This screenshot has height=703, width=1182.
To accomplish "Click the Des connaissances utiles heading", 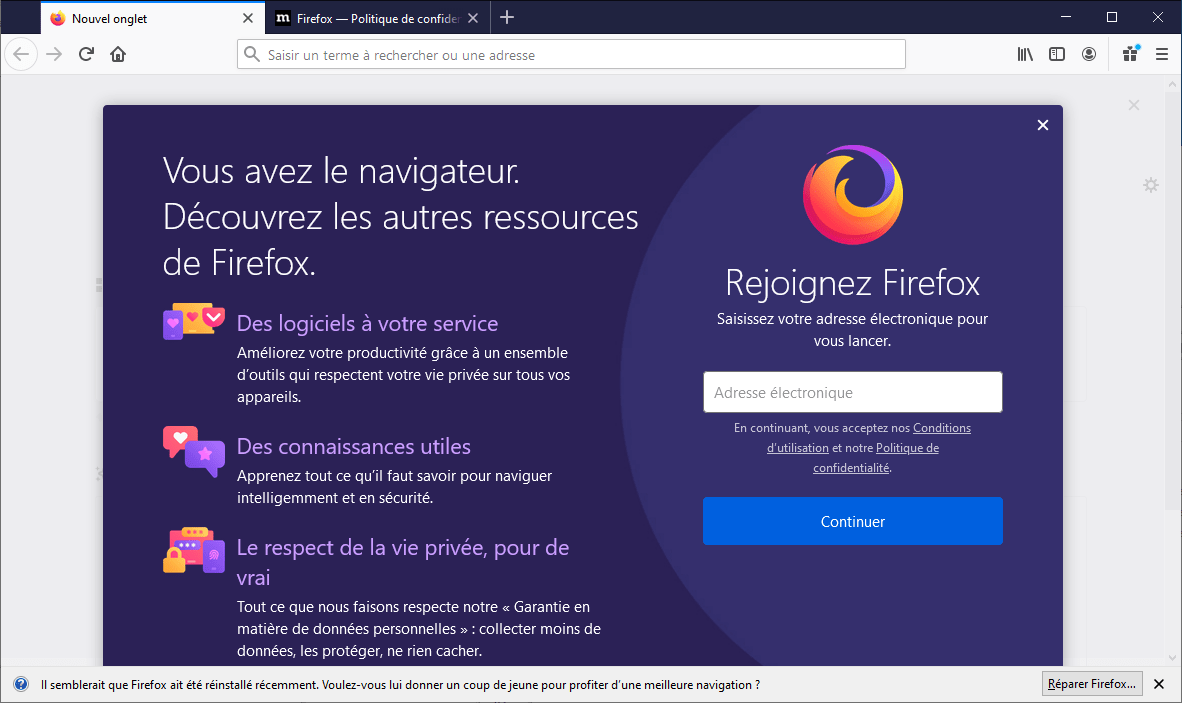I will tap(354, 446).
